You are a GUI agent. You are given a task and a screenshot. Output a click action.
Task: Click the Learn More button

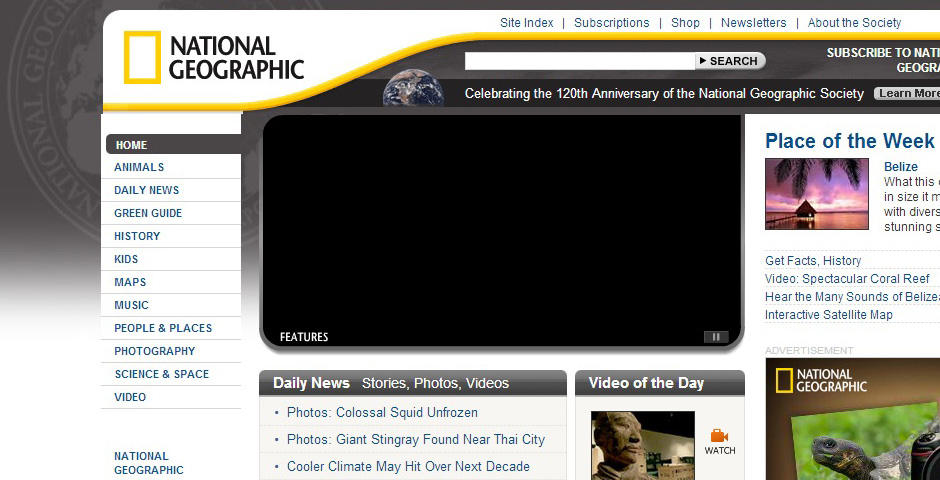[907, 93]
